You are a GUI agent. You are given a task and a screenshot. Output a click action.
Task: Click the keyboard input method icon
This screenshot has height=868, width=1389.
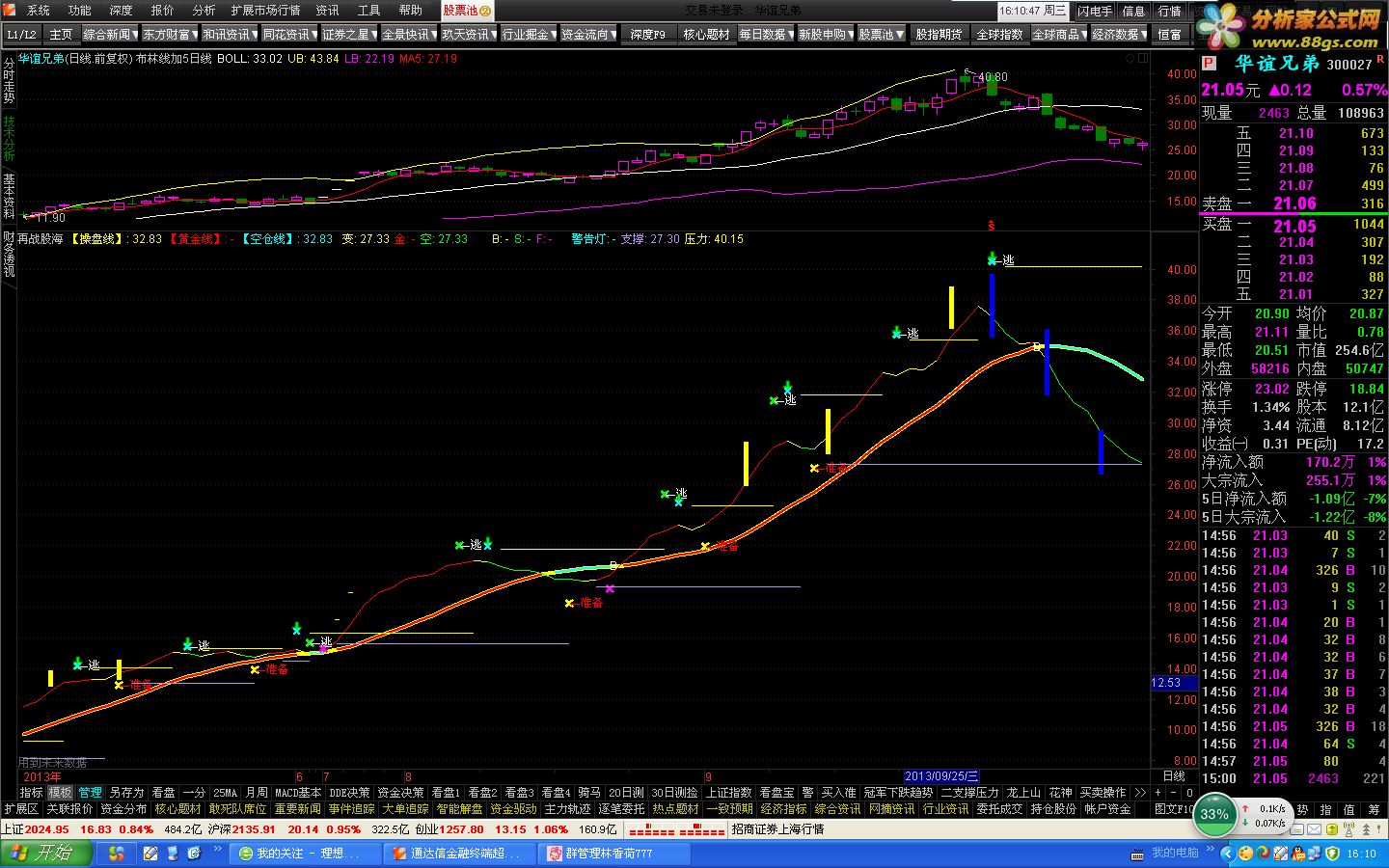click(1138, 854)
